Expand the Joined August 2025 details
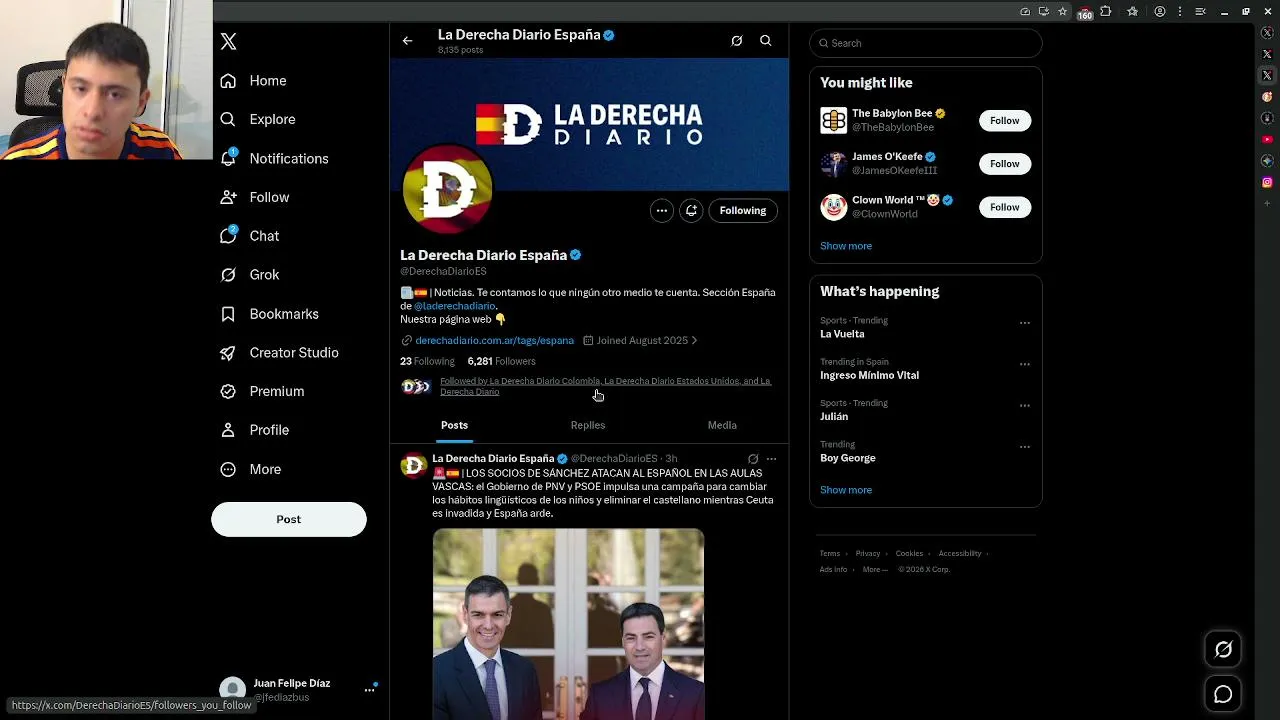This screenshot has width=1280, height=720. click(x=641, y=340)
